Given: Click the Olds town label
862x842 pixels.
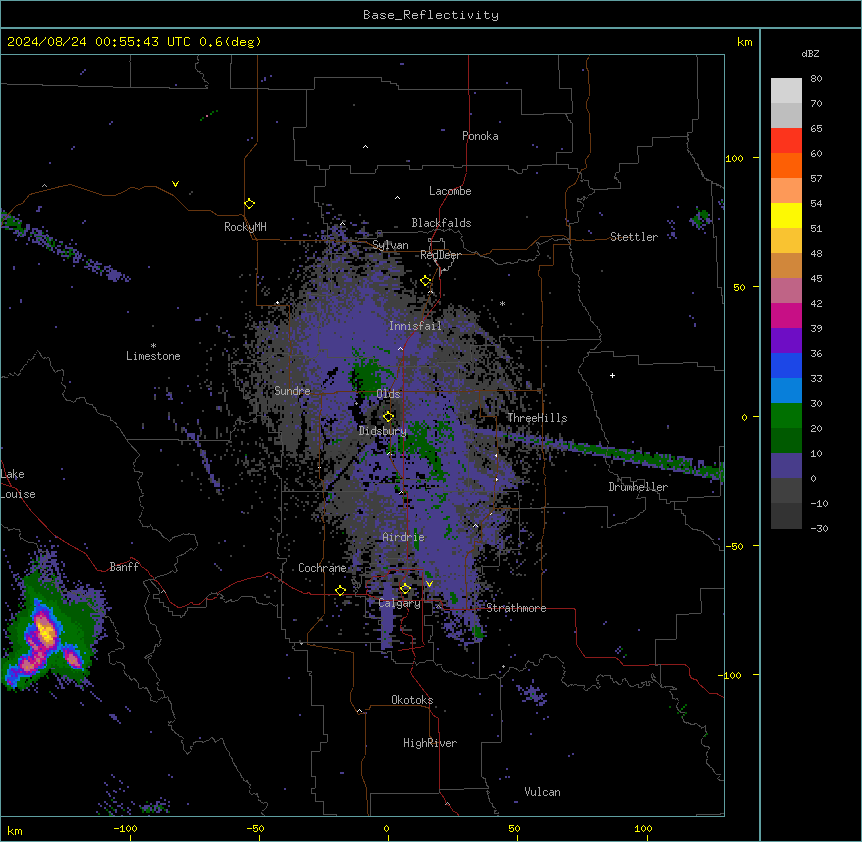Looking at the screenshot, I should pyautogui.click(x=388, y=394).
